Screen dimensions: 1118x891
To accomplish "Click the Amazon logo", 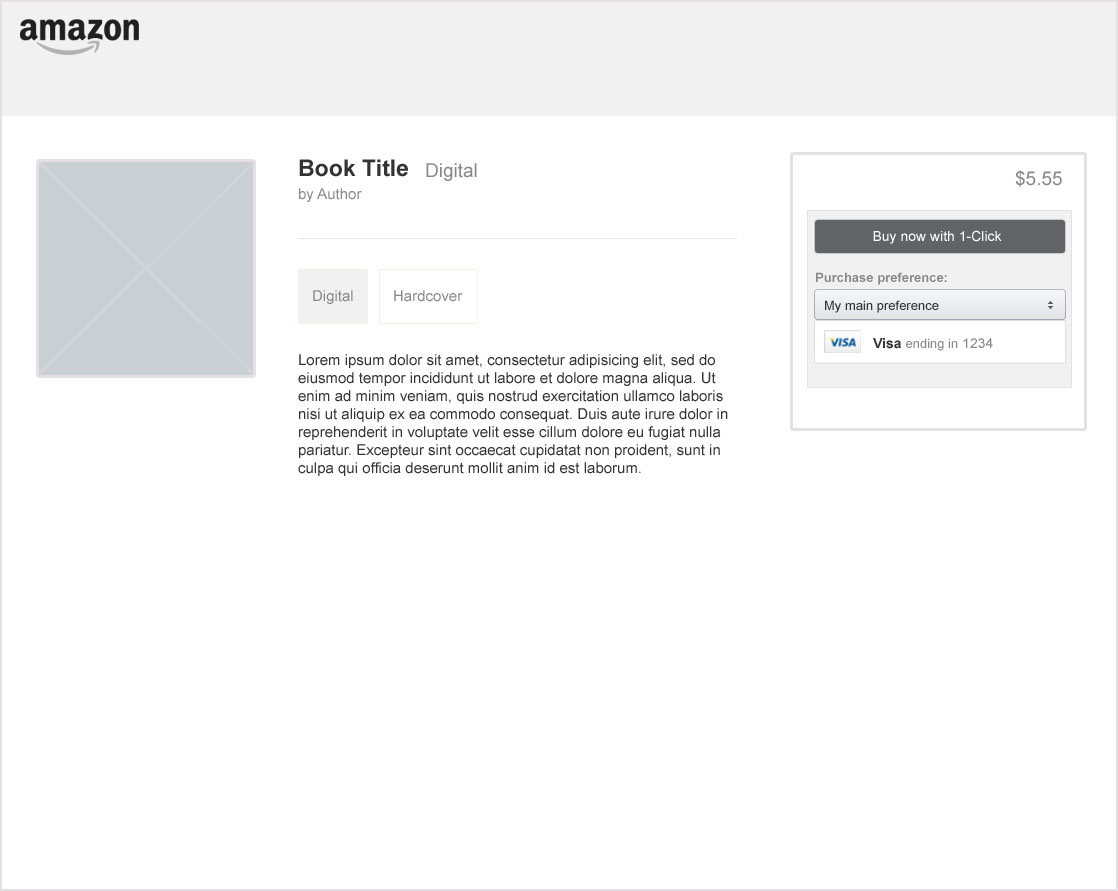I will 79,36.
